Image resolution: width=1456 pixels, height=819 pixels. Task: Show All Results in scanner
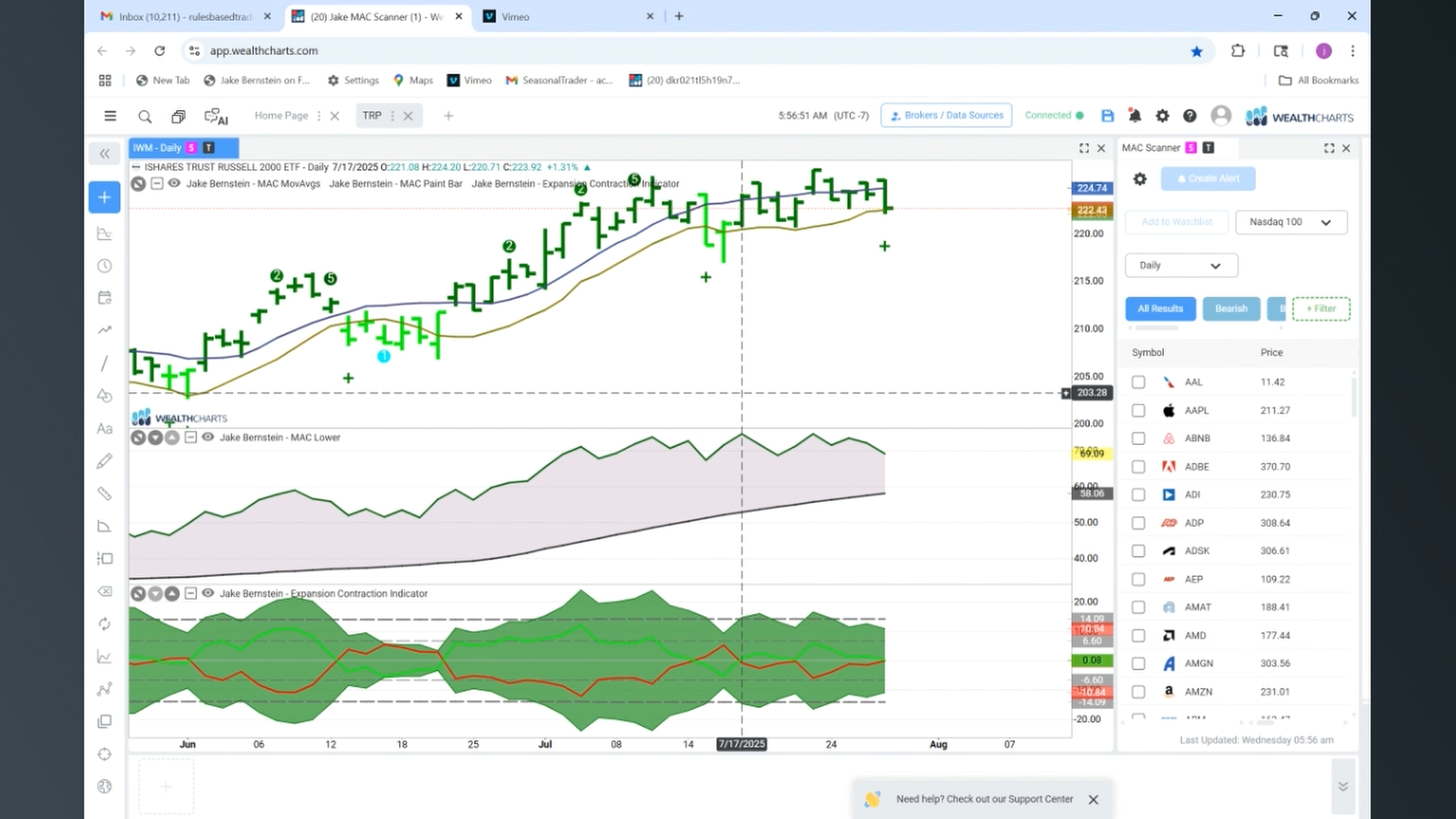[1160, 309]
